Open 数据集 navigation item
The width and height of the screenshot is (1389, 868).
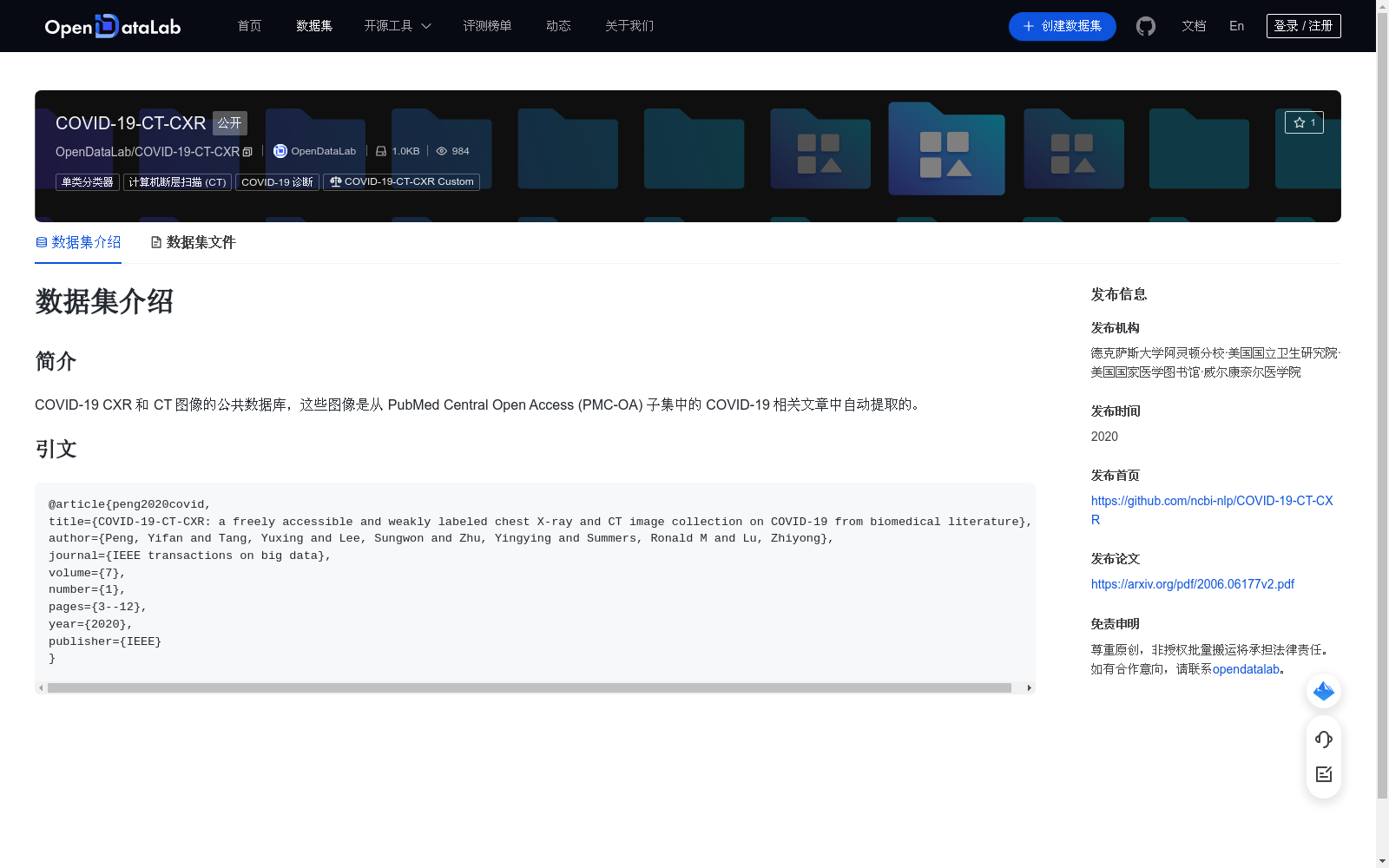[314, 26]
